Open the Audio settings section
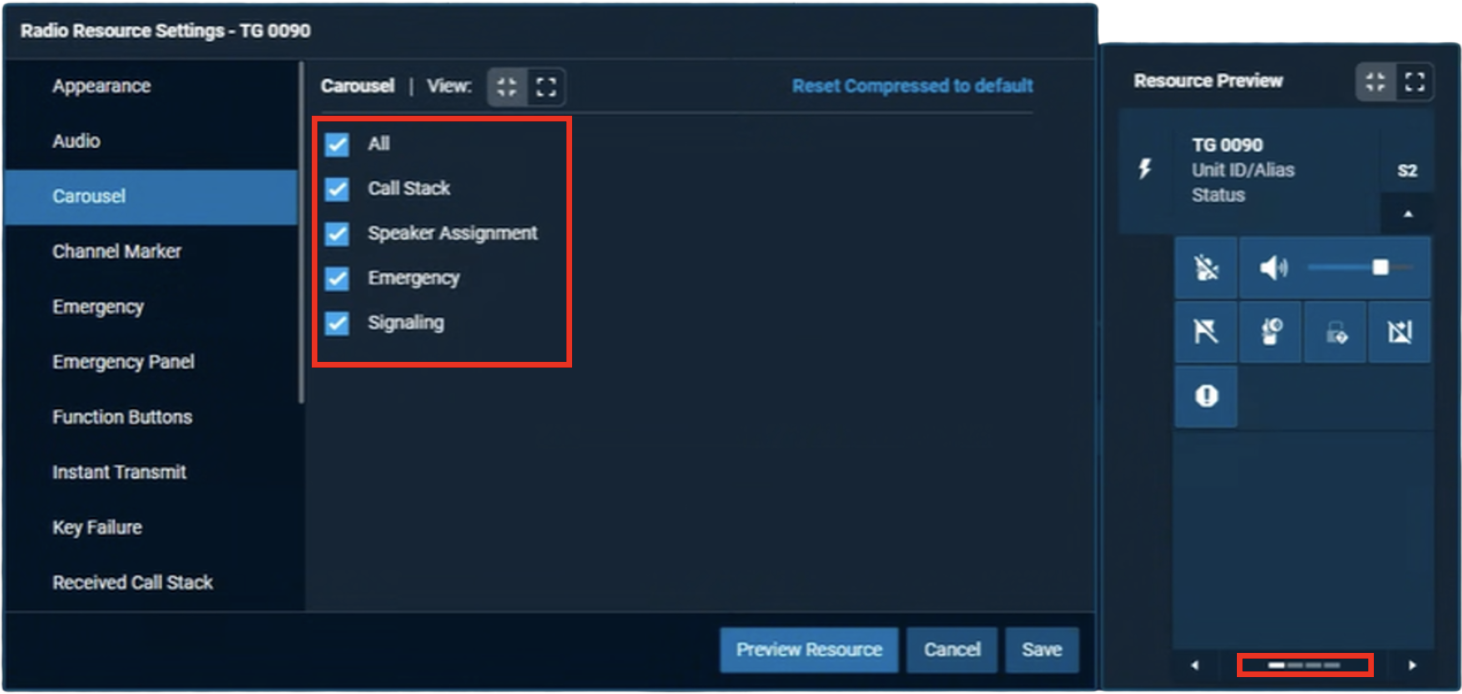This screenshot has width=1462, height=694. point(76,141)
